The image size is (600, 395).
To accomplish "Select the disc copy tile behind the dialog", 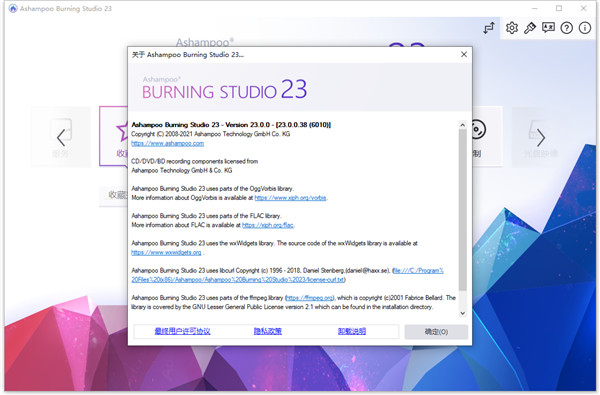I will 487,136.
